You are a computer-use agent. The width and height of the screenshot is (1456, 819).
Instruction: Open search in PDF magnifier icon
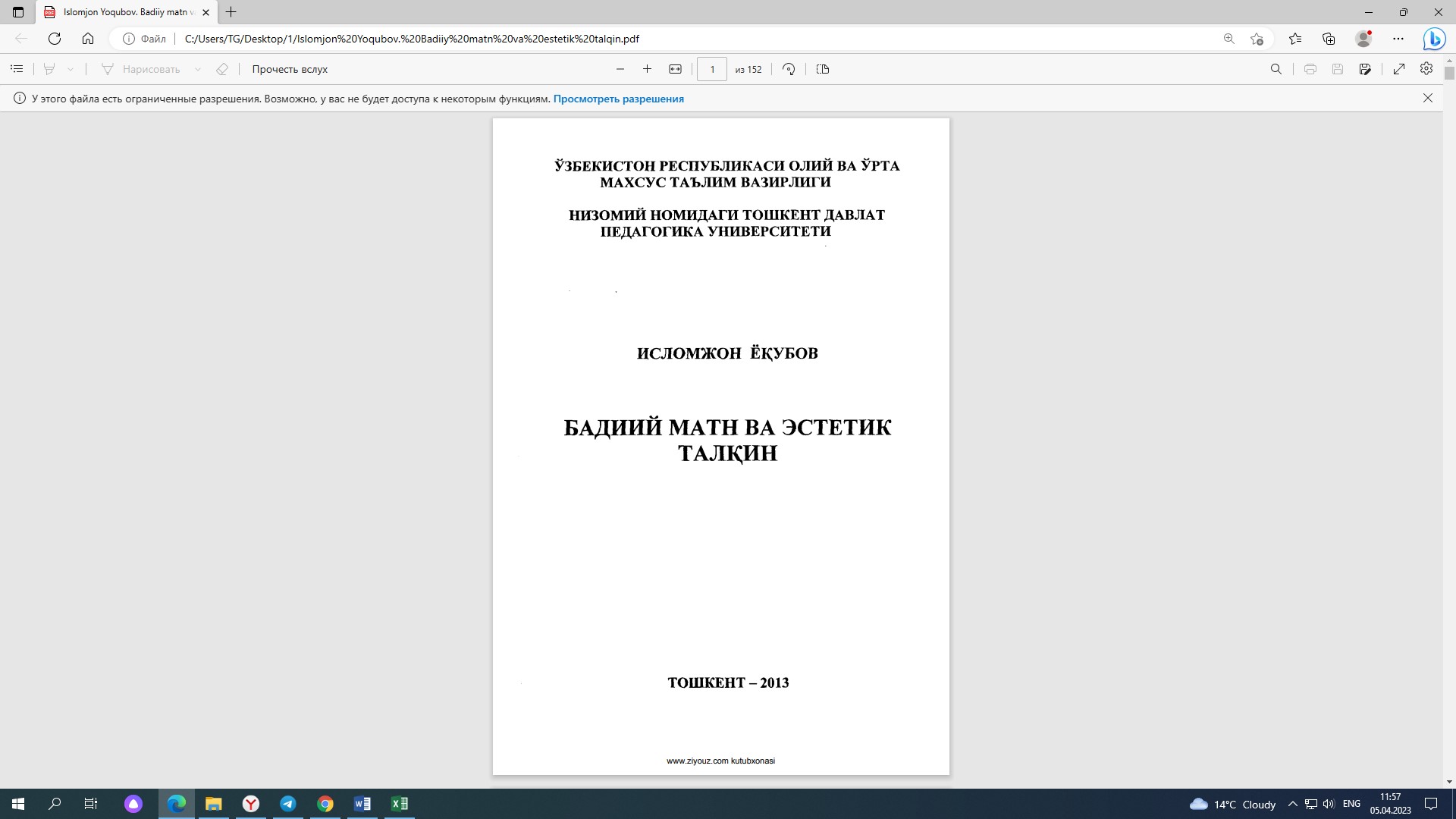coord(1276,69)
